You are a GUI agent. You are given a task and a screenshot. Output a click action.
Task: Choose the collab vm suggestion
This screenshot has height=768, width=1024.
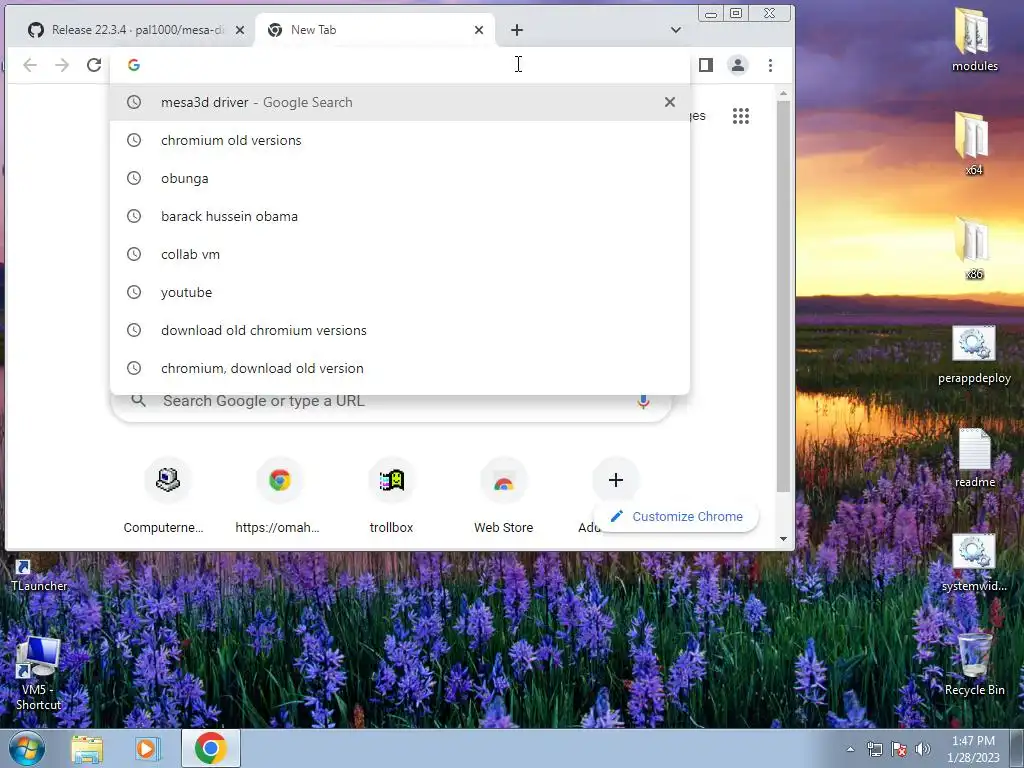[400, 254]
